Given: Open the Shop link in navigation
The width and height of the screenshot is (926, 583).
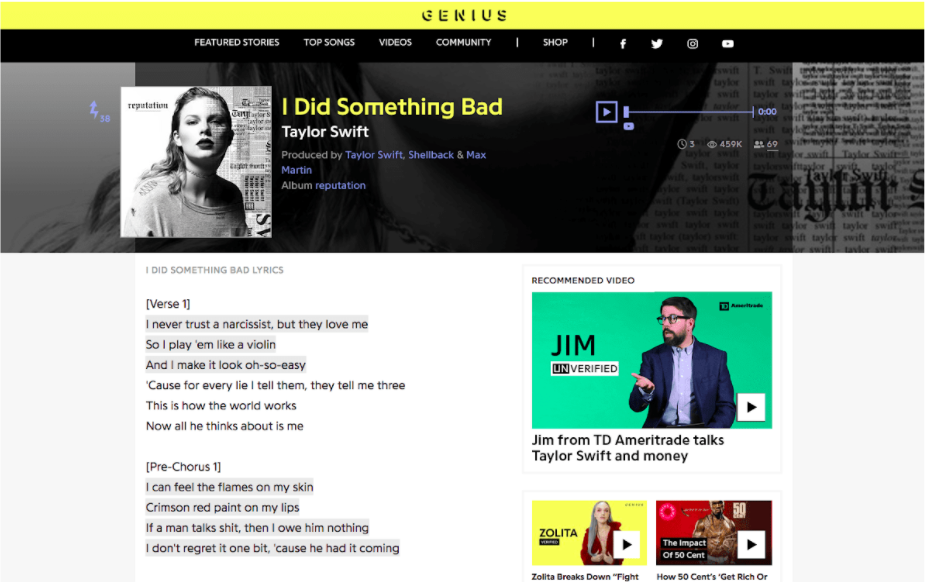Looking at the screenshot, I should [555, 43].
